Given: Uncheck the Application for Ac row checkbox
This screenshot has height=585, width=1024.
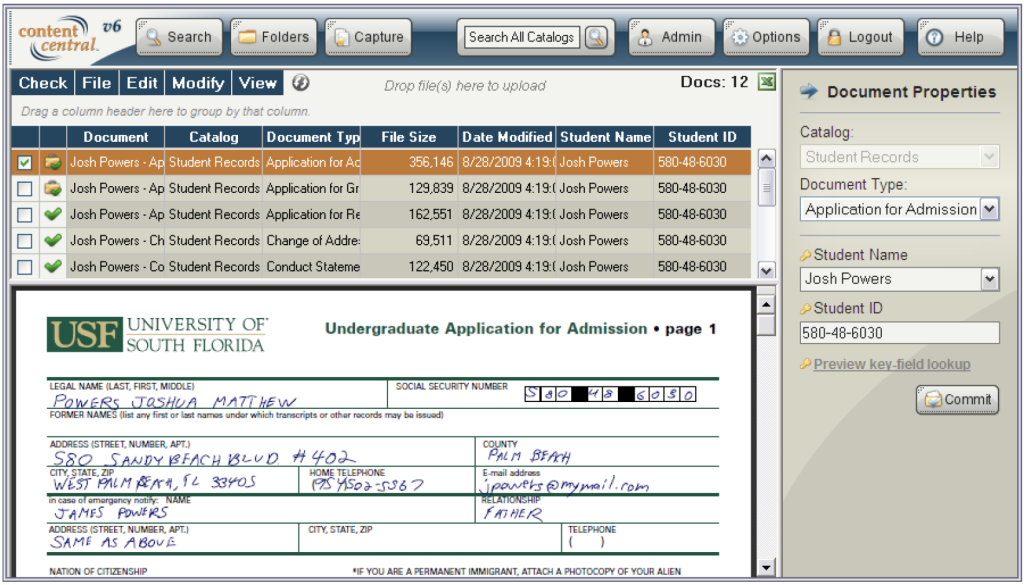Looking at the screenshot, I should click(25, 163).
